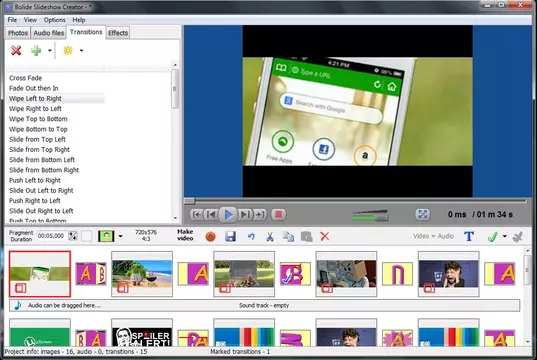Click next frame playback button
The height and width of the screenshot is (360, 537).
[244, 215]
